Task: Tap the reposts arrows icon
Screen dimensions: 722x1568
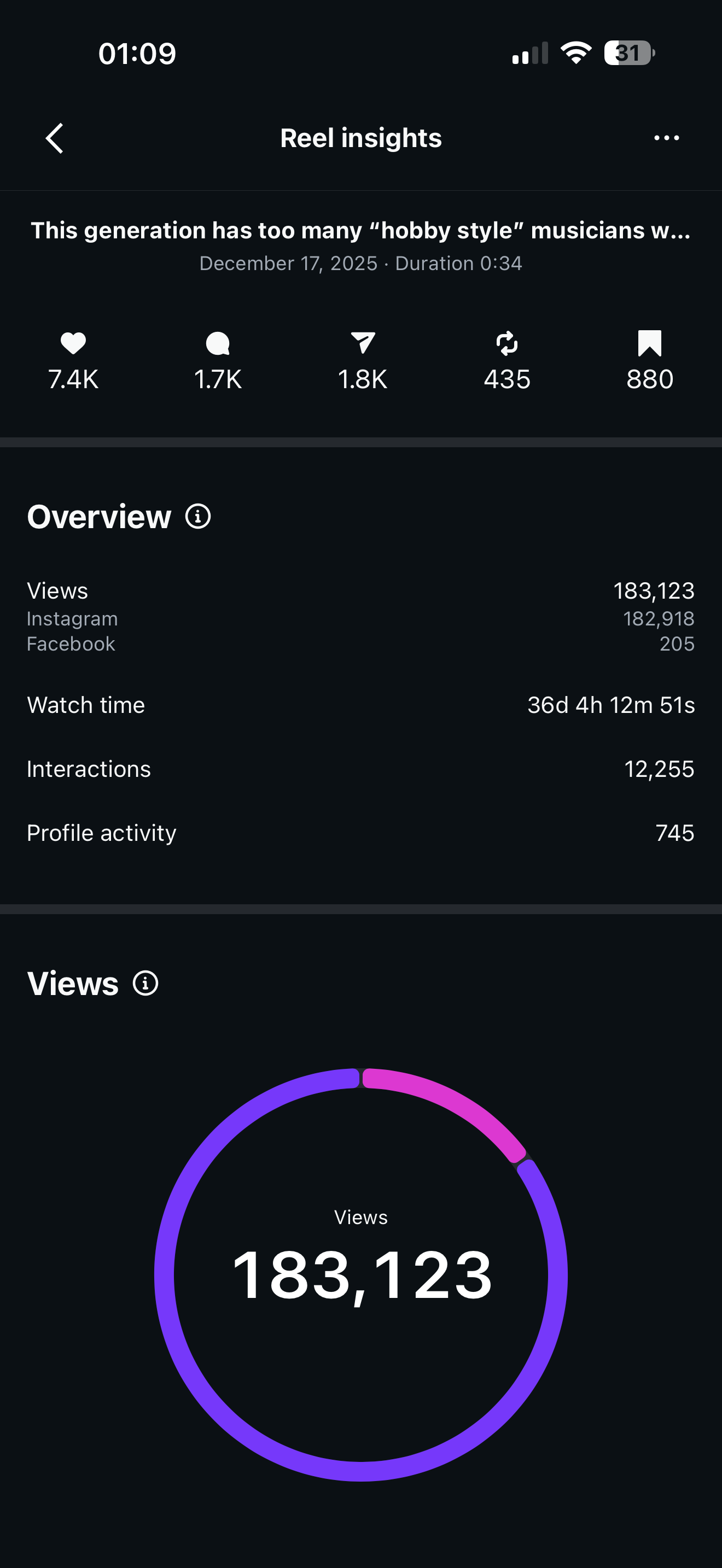Action: point(506,343)
